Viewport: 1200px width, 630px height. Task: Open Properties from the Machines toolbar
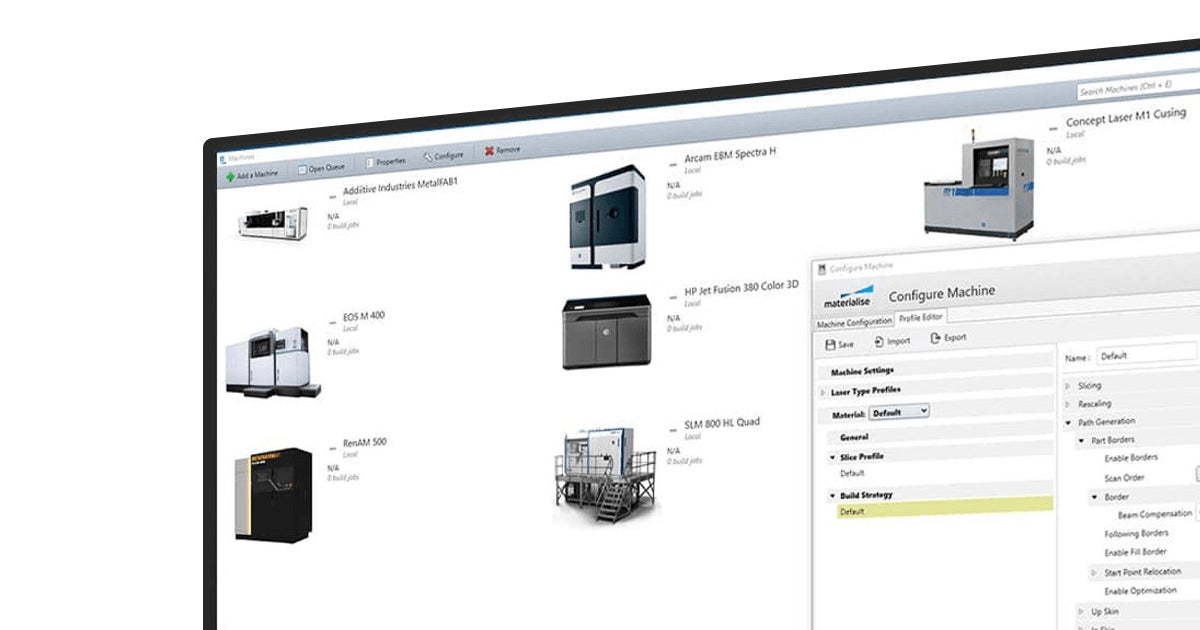[384, 161]
